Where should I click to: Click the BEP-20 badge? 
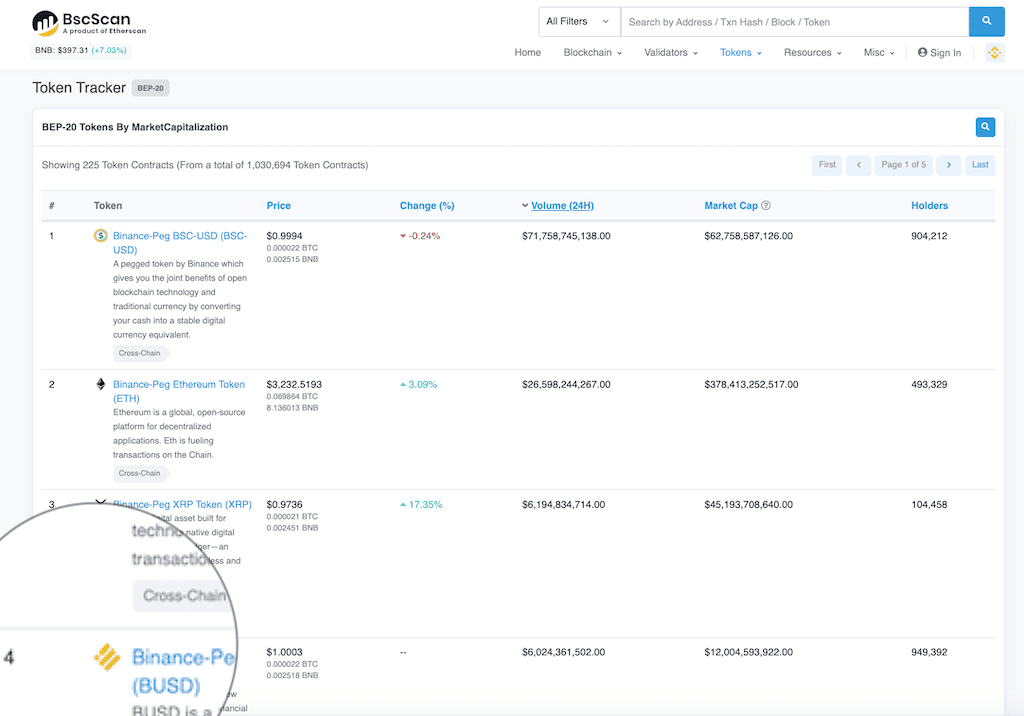click(150, 88)
